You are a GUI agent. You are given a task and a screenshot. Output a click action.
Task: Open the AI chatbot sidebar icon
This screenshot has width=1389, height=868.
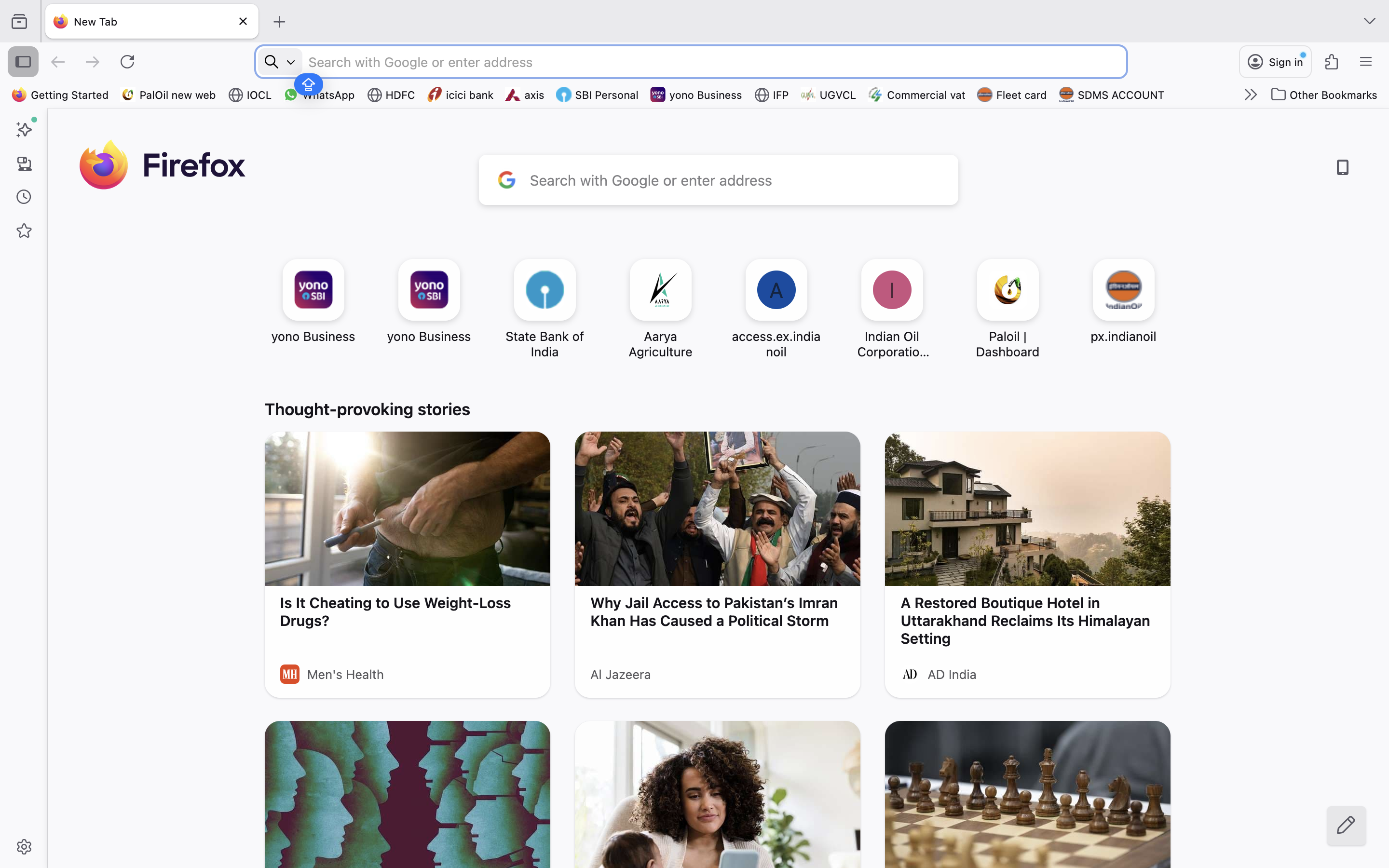tap(24, 130)
